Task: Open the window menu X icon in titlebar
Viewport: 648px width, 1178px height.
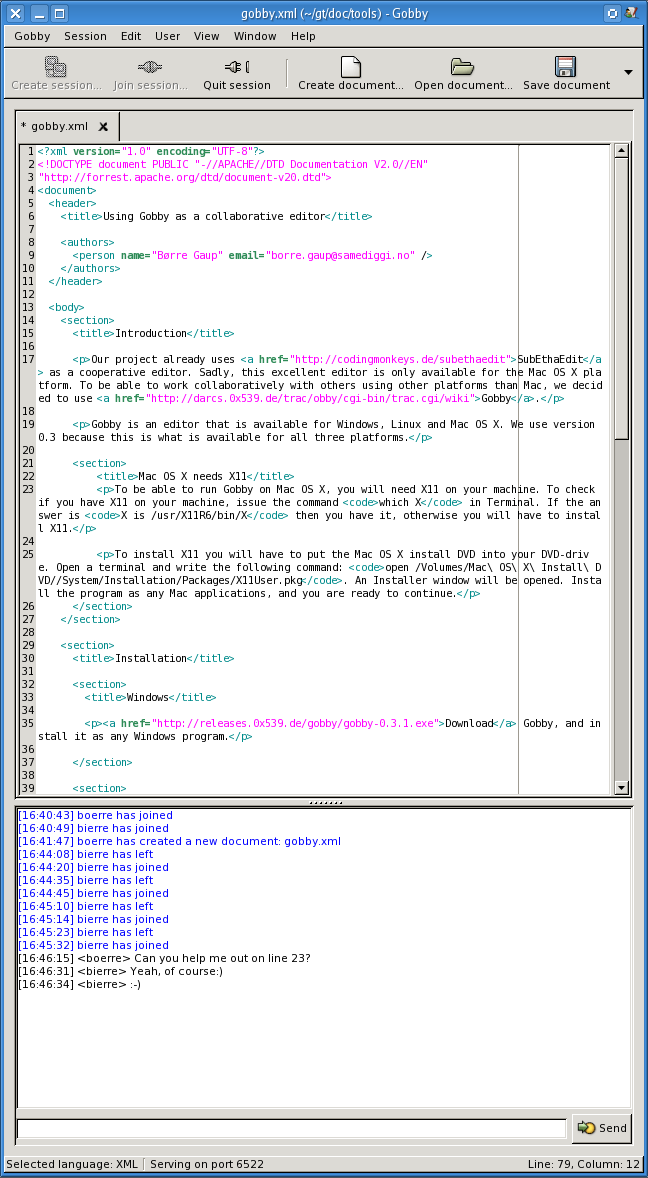Action: (14, 13)
